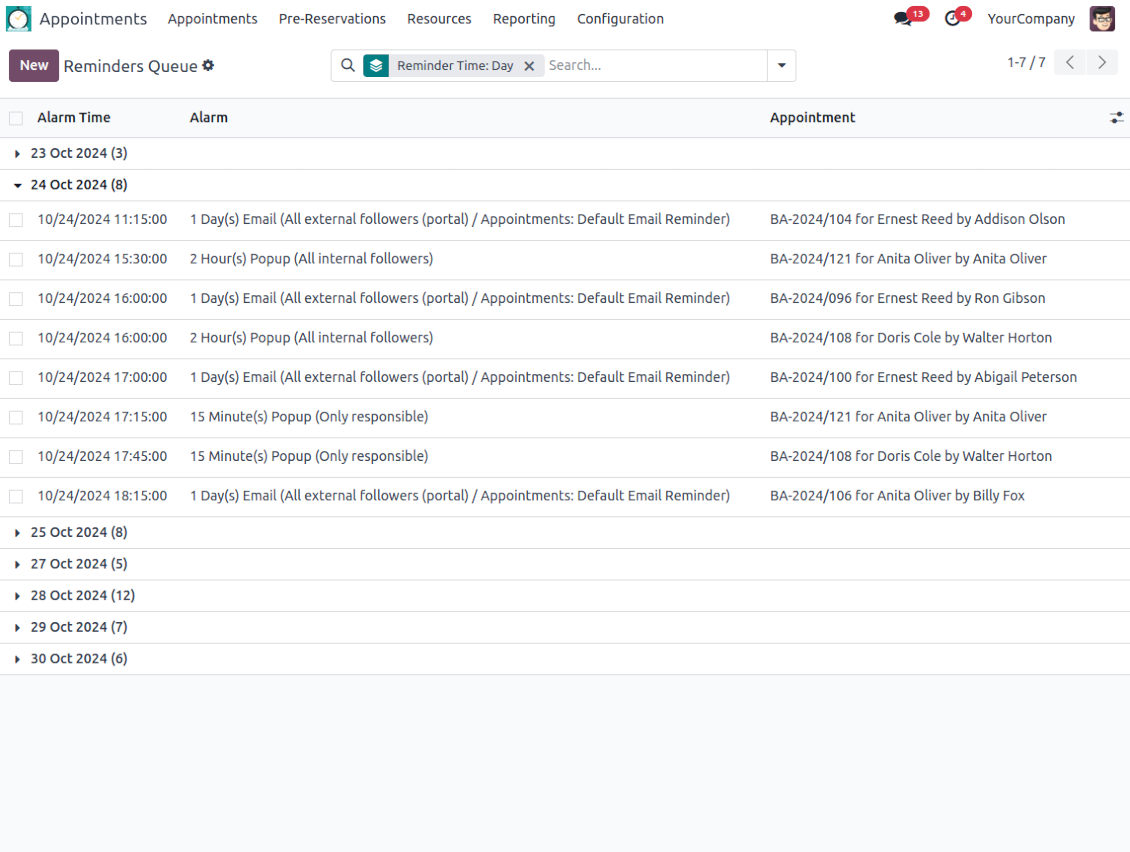Click the New button
Screen dimensions: 1130x852
[x=34, y=66]
